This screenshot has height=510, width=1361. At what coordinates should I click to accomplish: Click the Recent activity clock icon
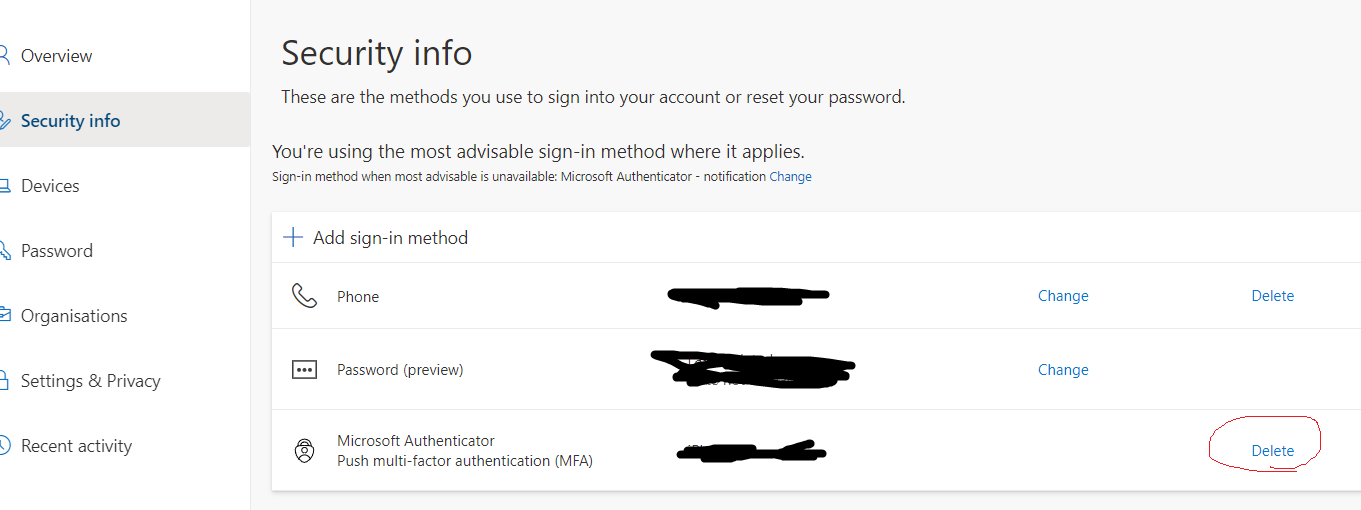4,446
